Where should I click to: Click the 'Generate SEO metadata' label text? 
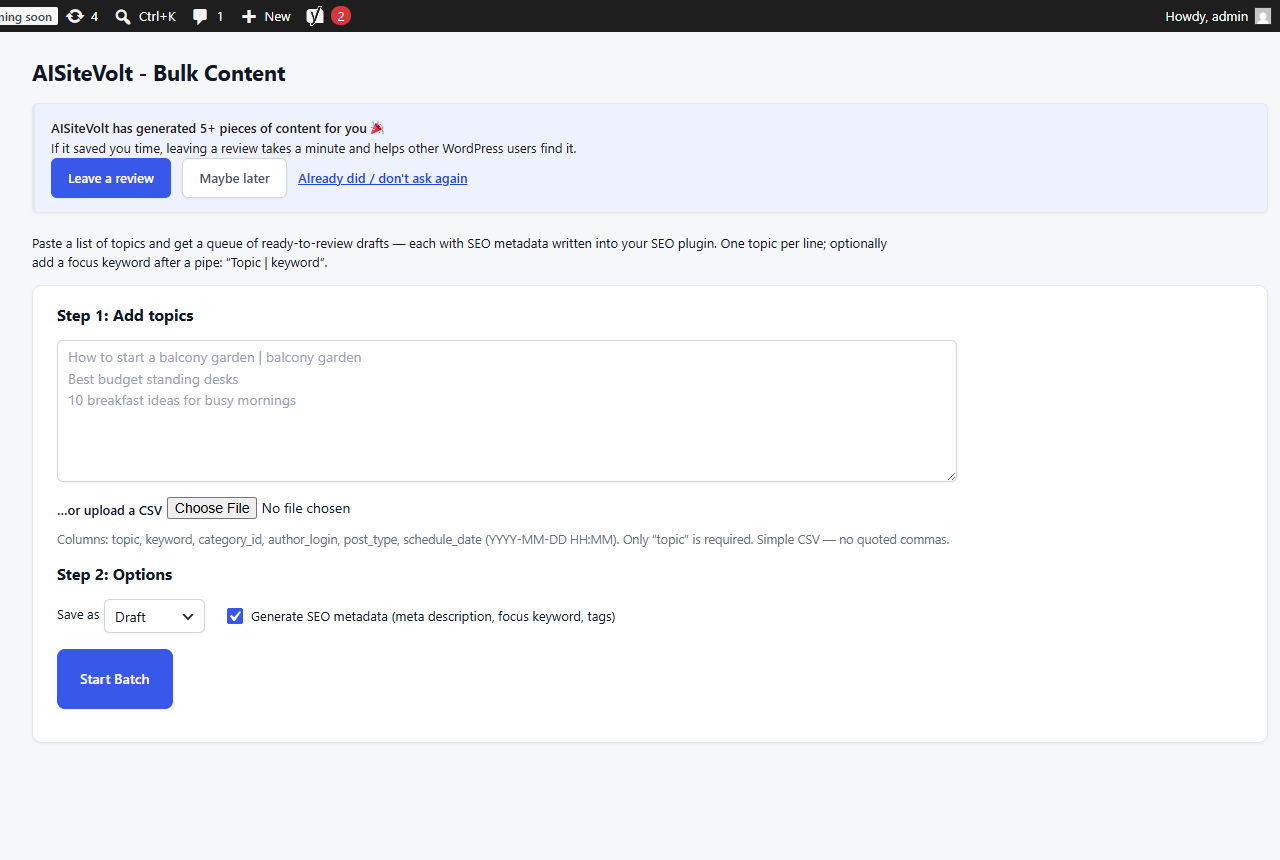point(433,616)
